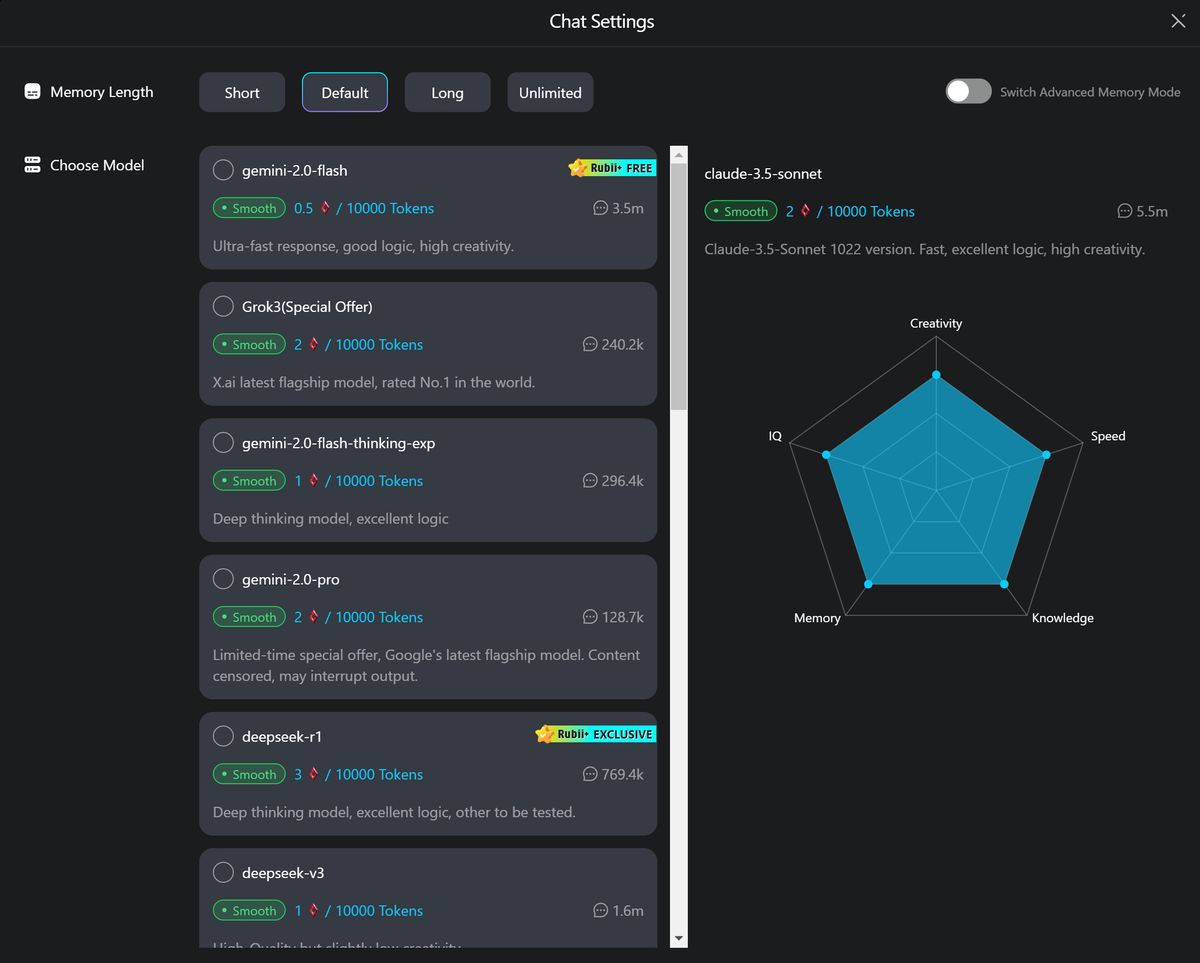Select the gemini-2.0-flash radio button
1200x963 pixels.
(224, 170)
